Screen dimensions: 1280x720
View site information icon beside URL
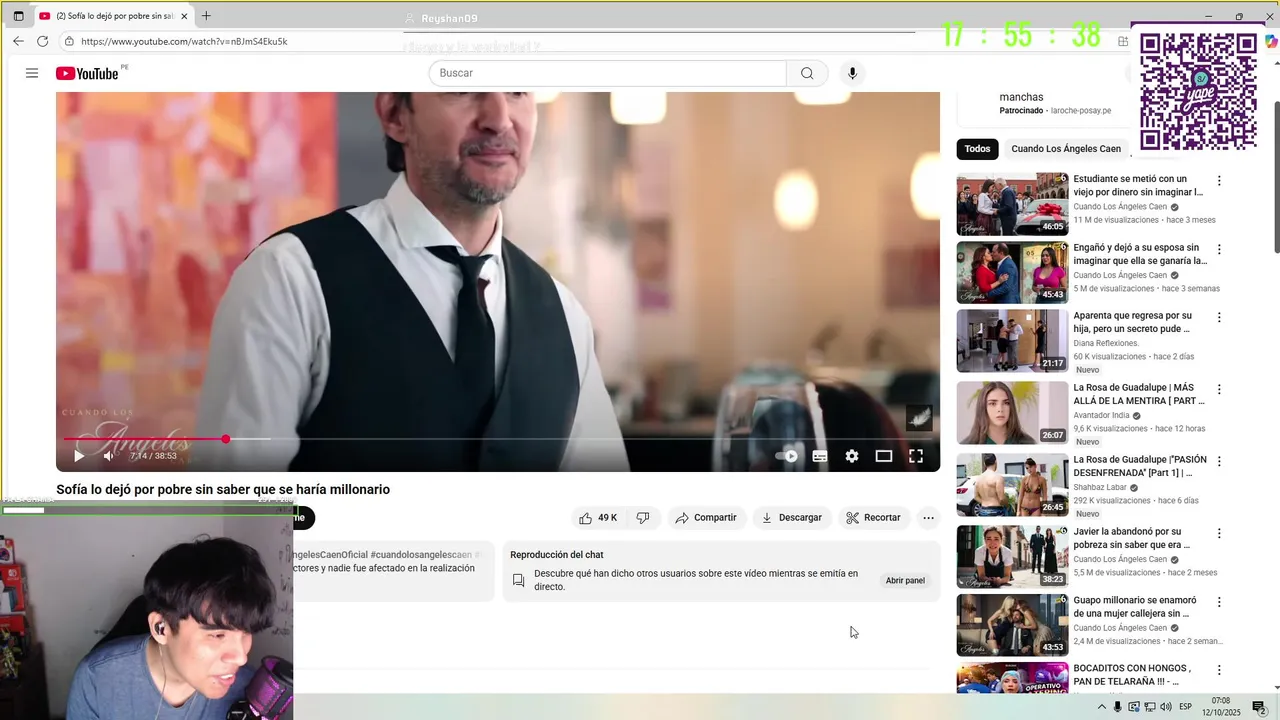pos(69,41)
